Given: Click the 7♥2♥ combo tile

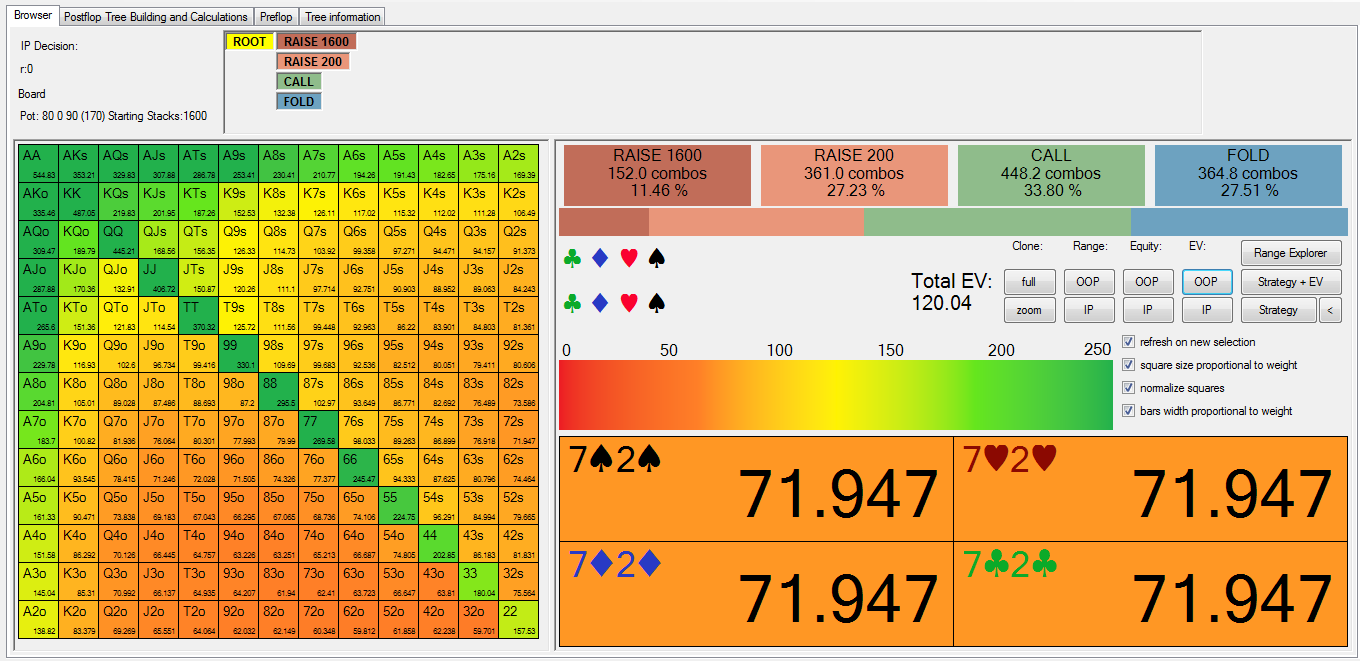Looking at the screenshot, I should coord(1150,489).
